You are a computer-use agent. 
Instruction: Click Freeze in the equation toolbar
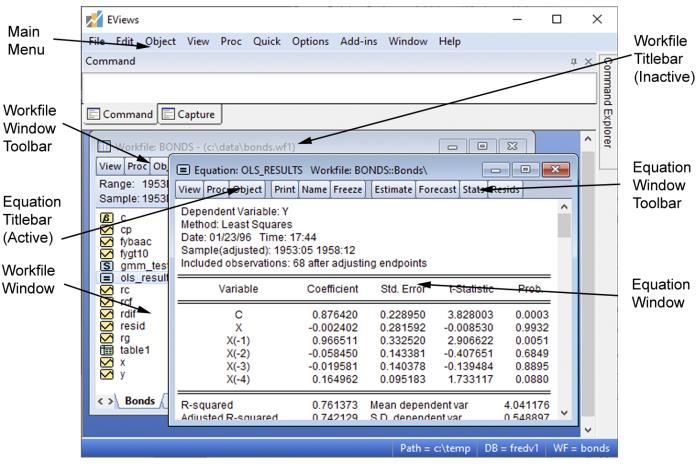coord(348,190)
